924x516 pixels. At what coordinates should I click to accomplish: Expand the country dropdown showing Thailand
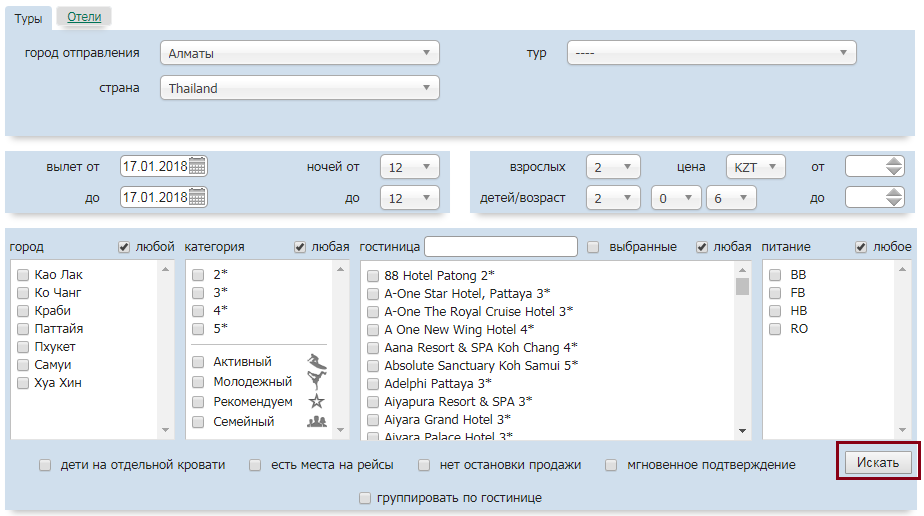(300, 88)
